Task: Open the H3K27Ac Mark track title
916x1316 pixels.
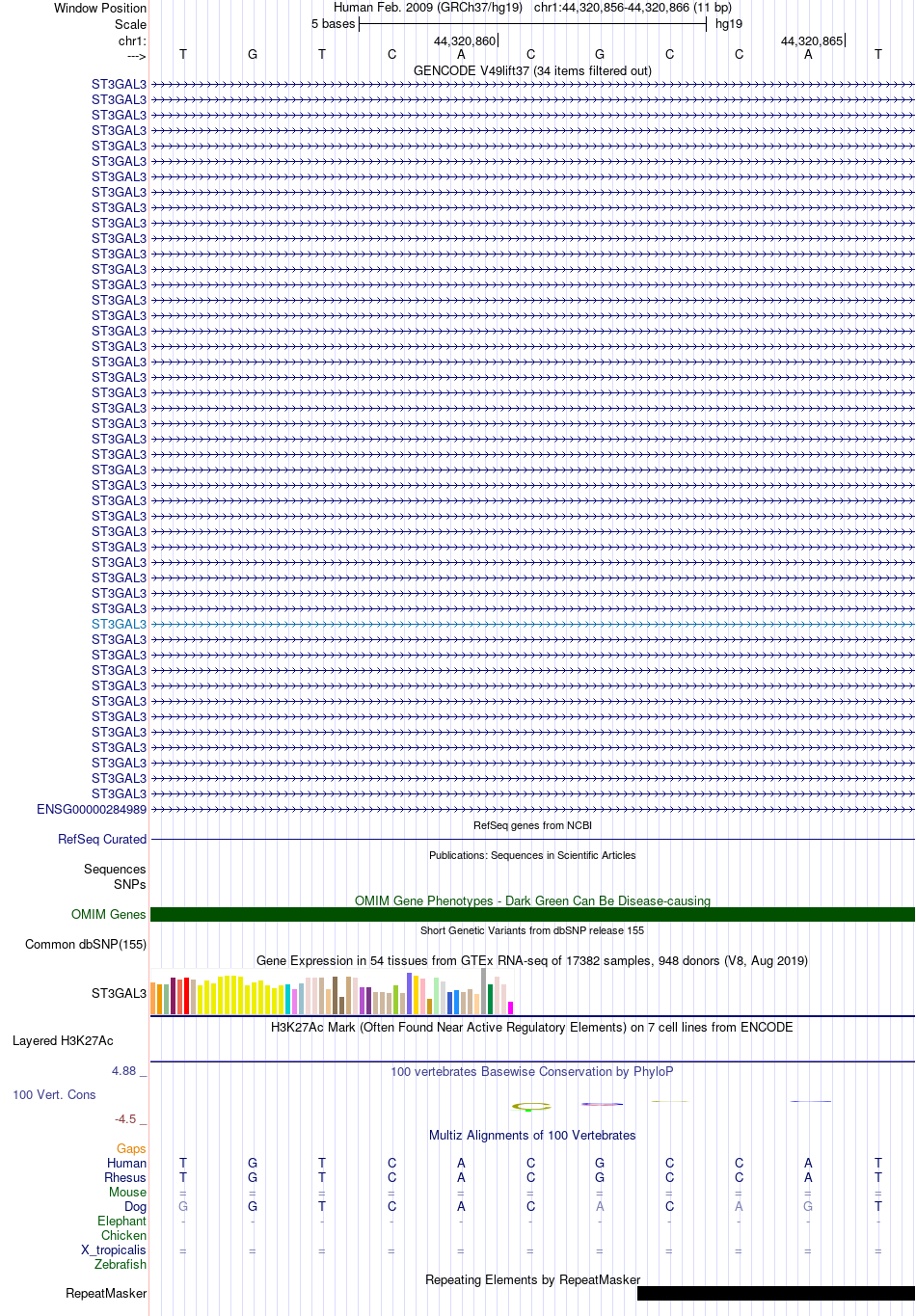Action: pos(532,1027)
